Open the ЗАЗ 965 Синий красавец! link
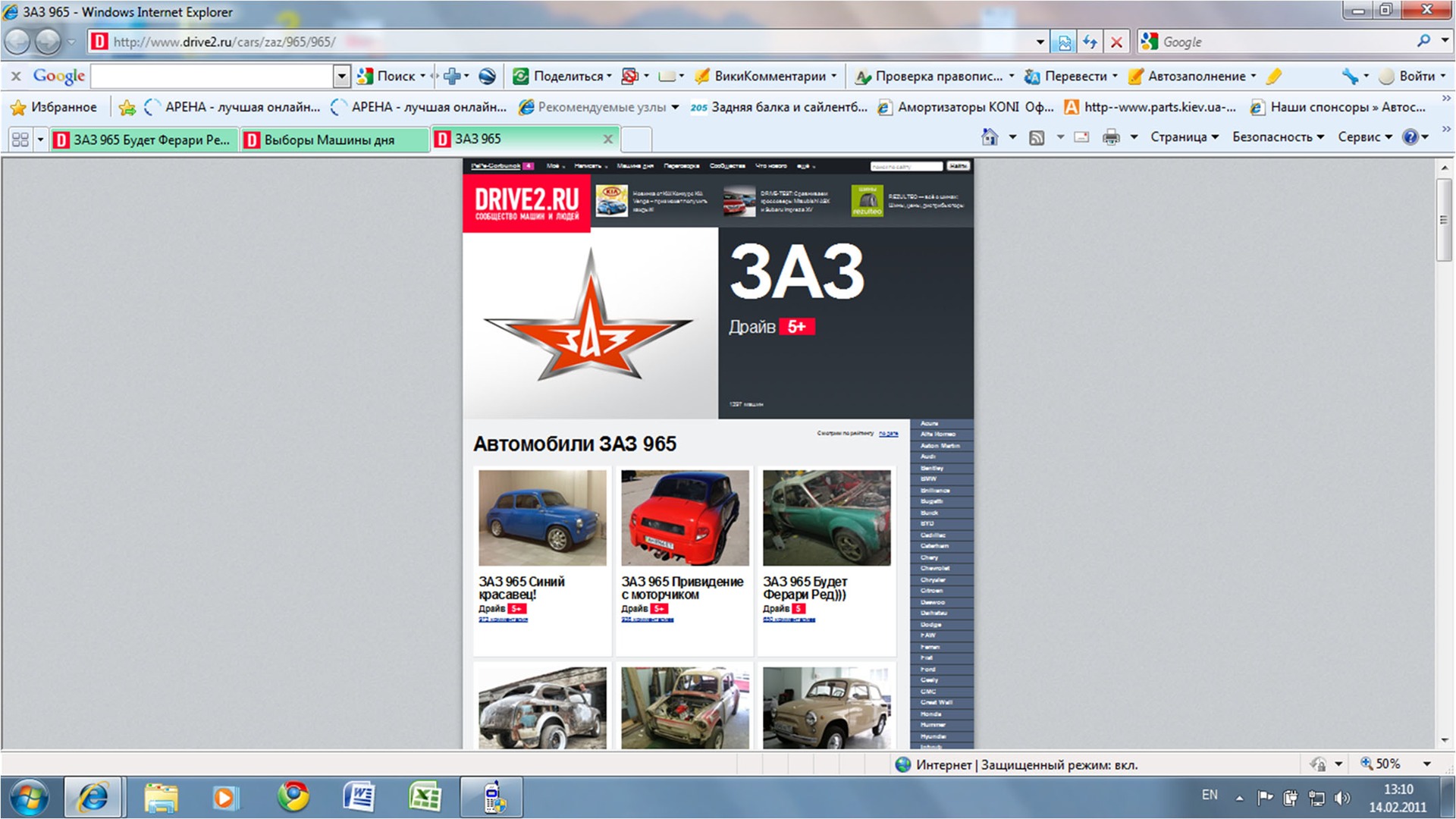Image resolution: width=1456 pixels, height=819 pixels. click(522, 588)
